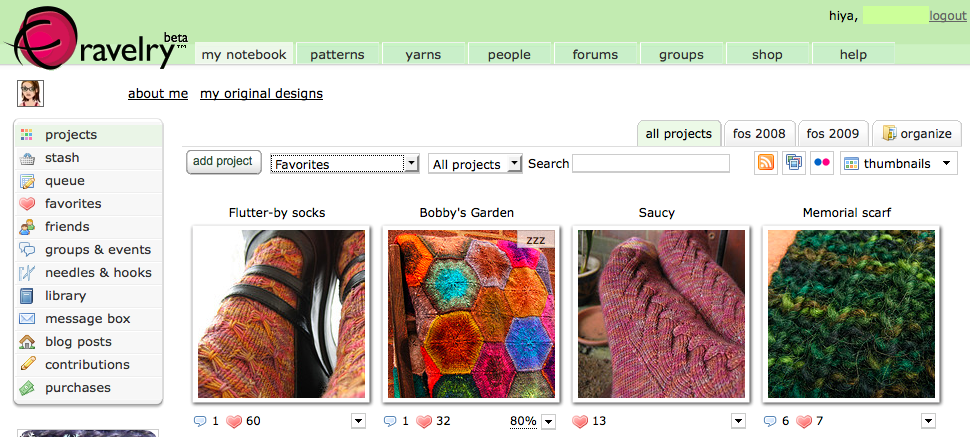The image size is (970, 437).
Task: Open the Flutter-by socks options arrow
Action: point(359,422)
